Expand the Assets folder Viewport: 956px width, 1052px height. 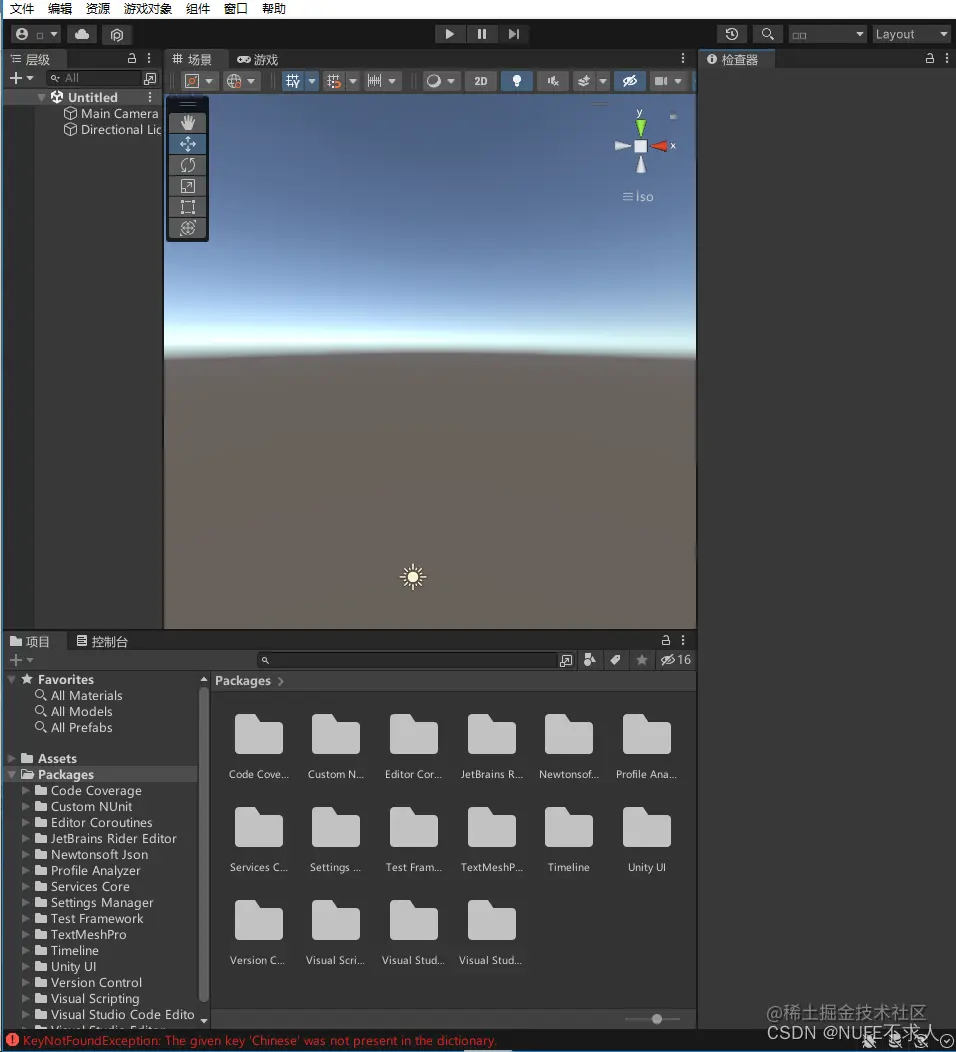pyautogui.click(x=11, y=758)
